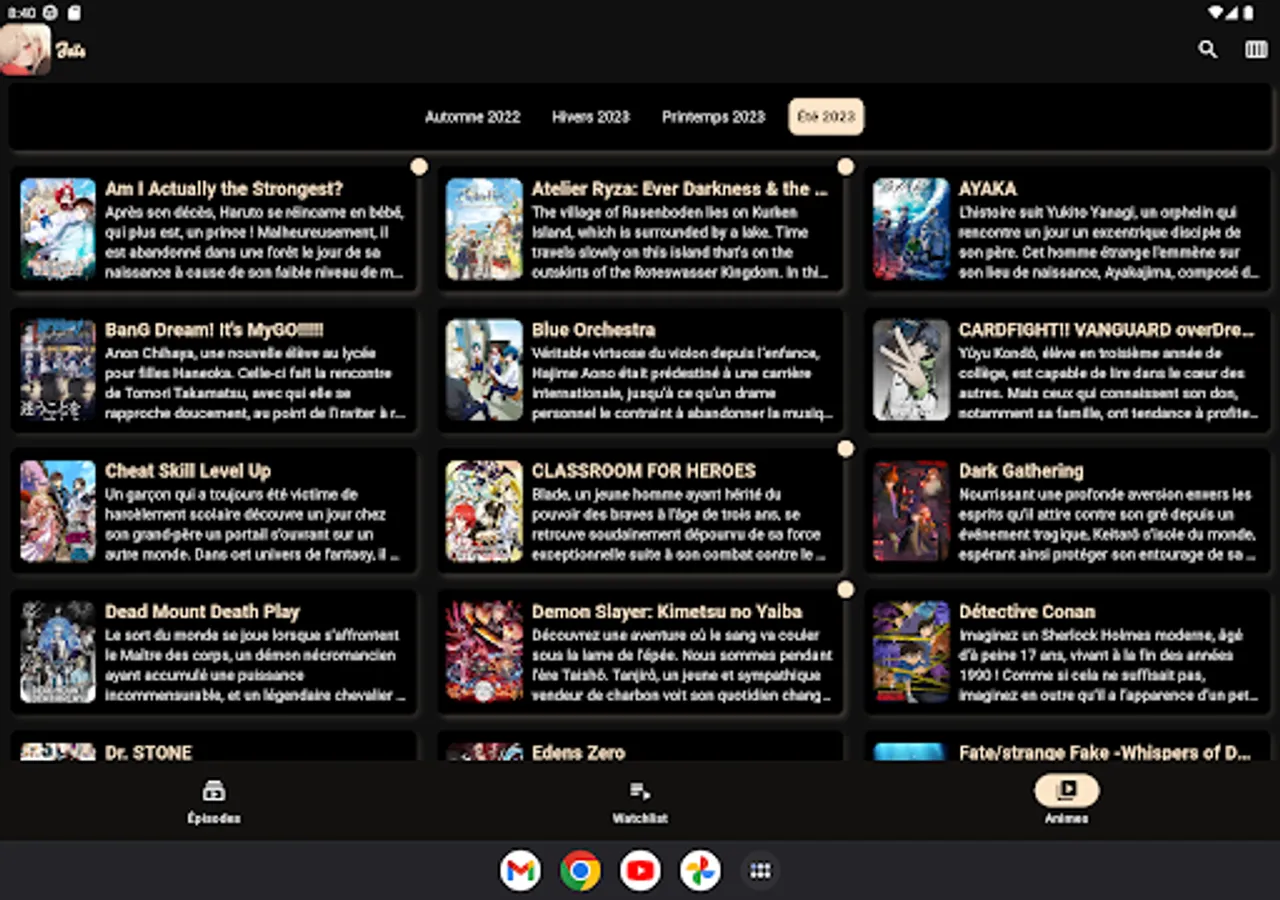Open BanG Dream! It's MyGO!!!!! cover thumbnail
Viewport: 1280px width, 900px height.
[x=58, y=370]
